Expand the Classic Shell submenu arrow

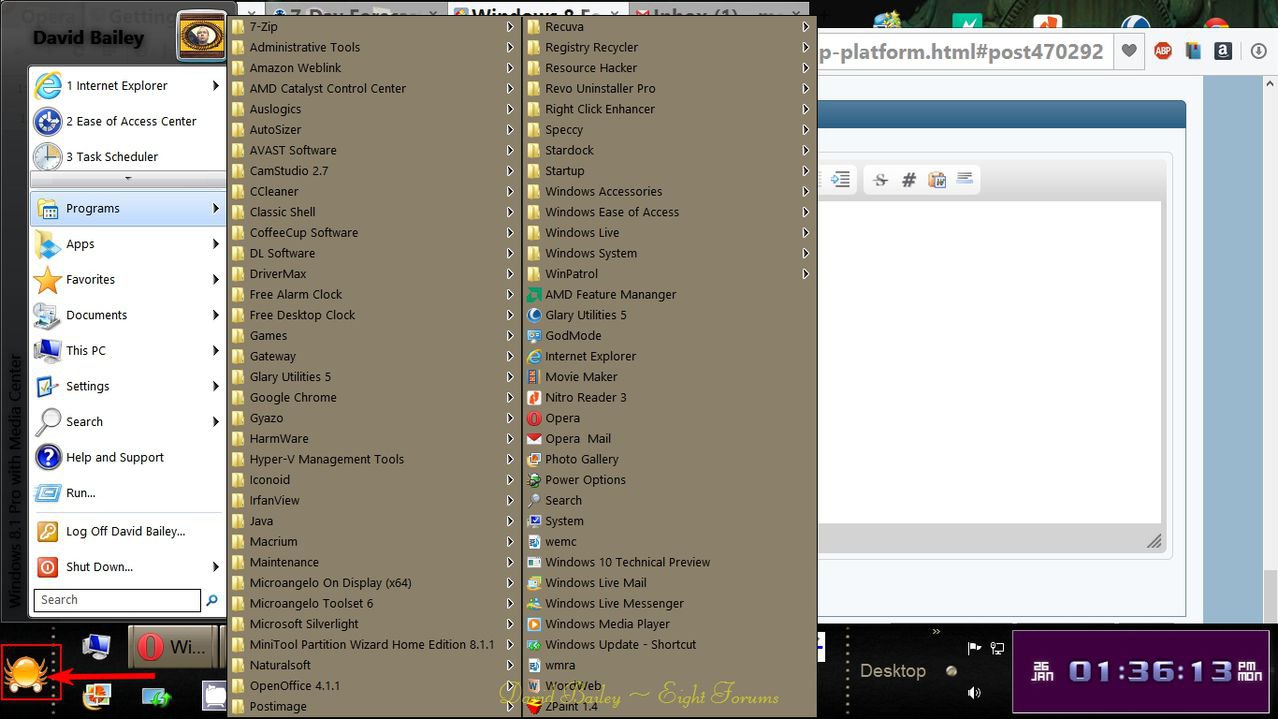[x=510, y=212]
